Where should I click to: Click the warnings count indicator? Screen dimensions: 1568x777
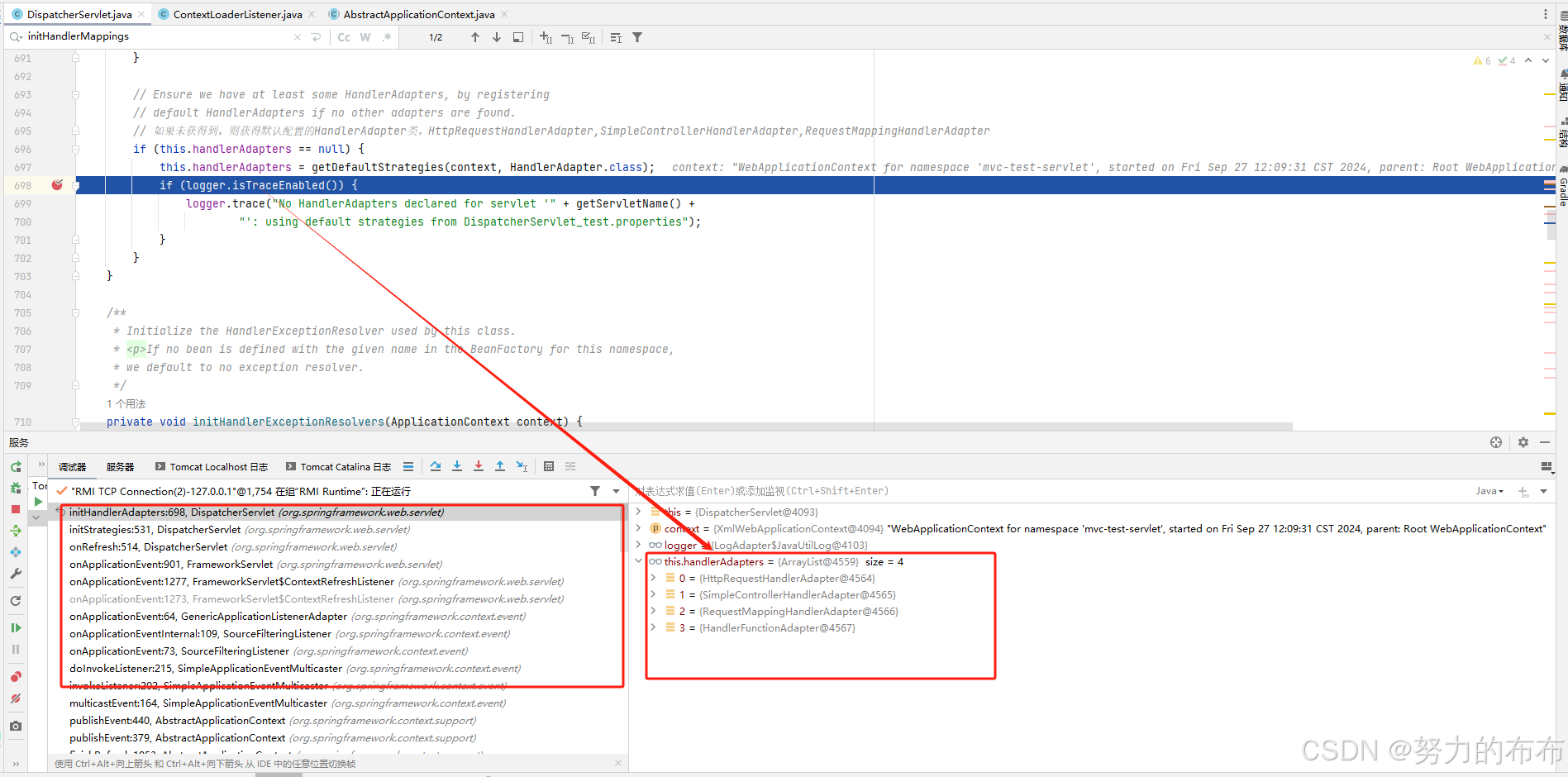(1482, 60)
